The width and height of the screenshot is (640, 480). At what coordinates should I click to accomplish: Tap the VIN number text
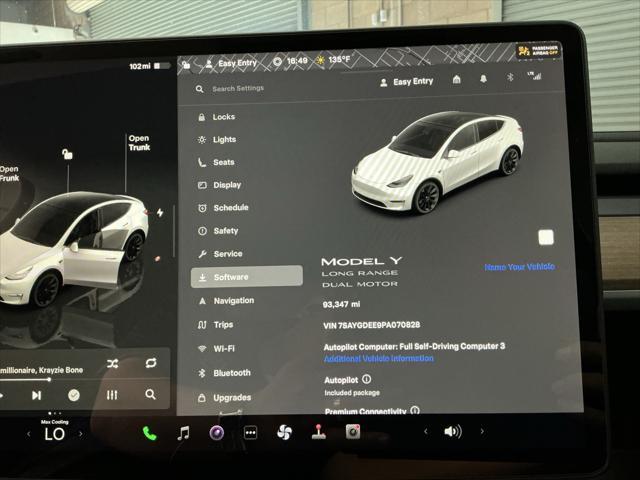[371, 325]
